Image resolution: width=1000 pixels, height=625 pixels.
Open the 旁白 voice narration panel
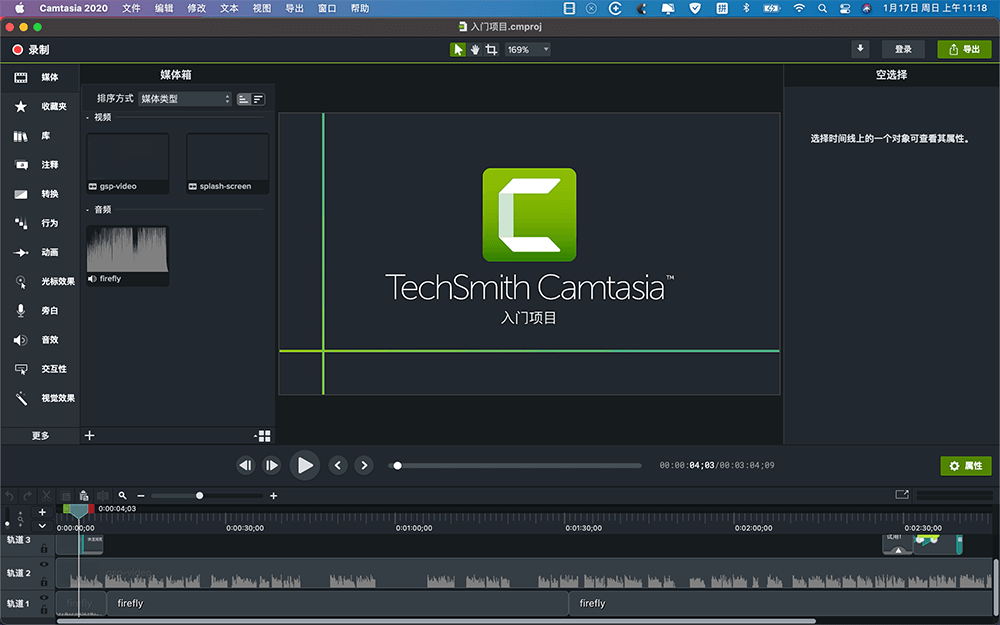tap(38, 311)
